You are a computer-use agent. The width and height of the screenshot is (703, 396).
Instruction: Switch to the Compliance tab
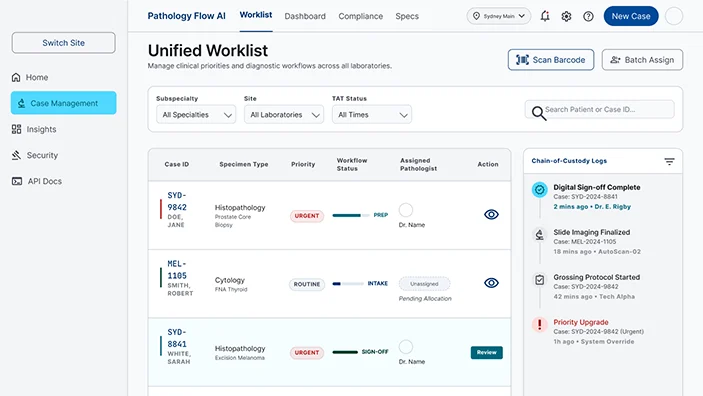click(360, 16)
